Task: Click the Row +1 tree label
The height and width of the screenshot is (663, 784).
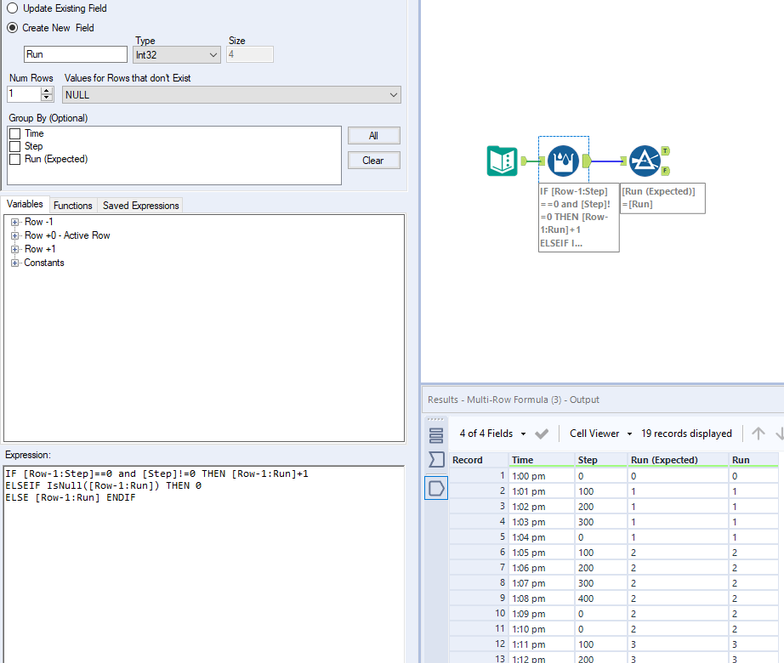Action: coord(40,249)
